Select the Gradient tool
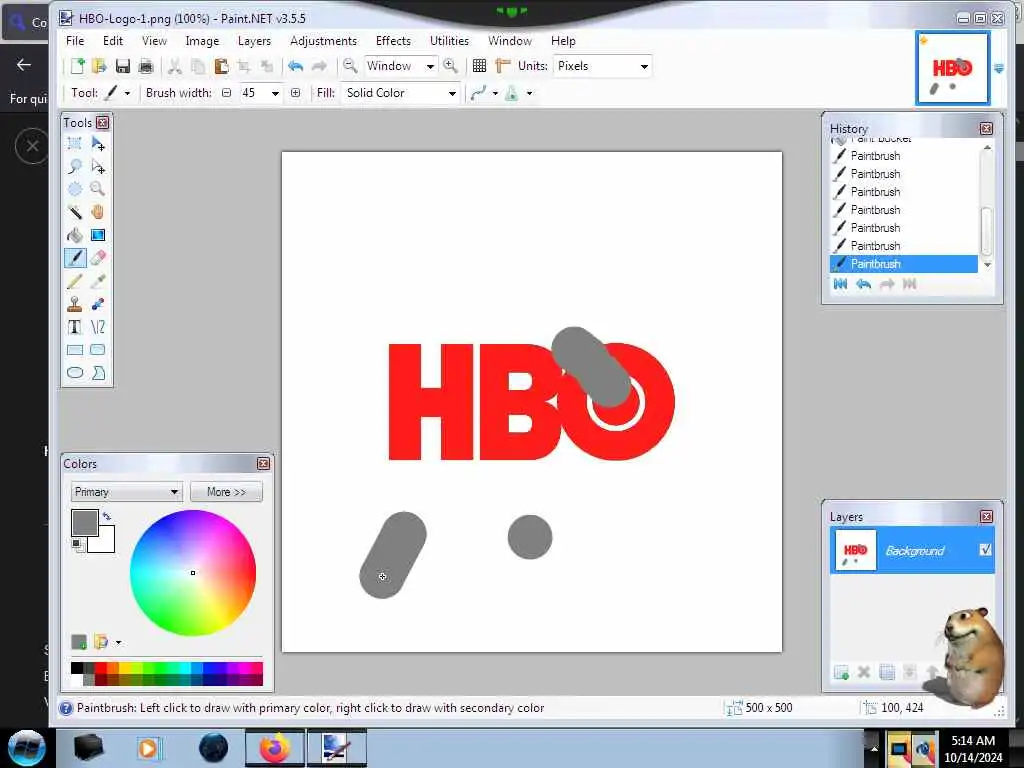Screen dimensions: 1024x768 pos(98,235)
